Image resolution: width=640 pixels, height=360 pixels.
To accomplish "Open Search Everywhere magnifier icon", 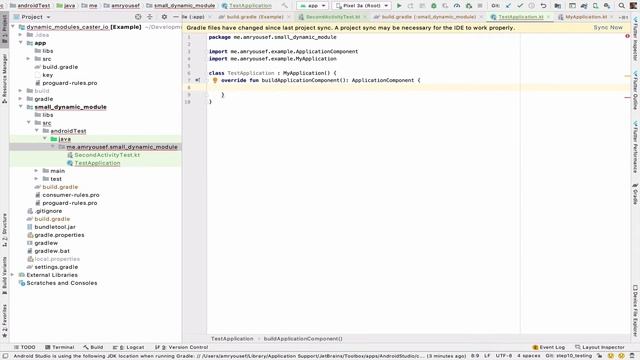I will pos(621,6).
